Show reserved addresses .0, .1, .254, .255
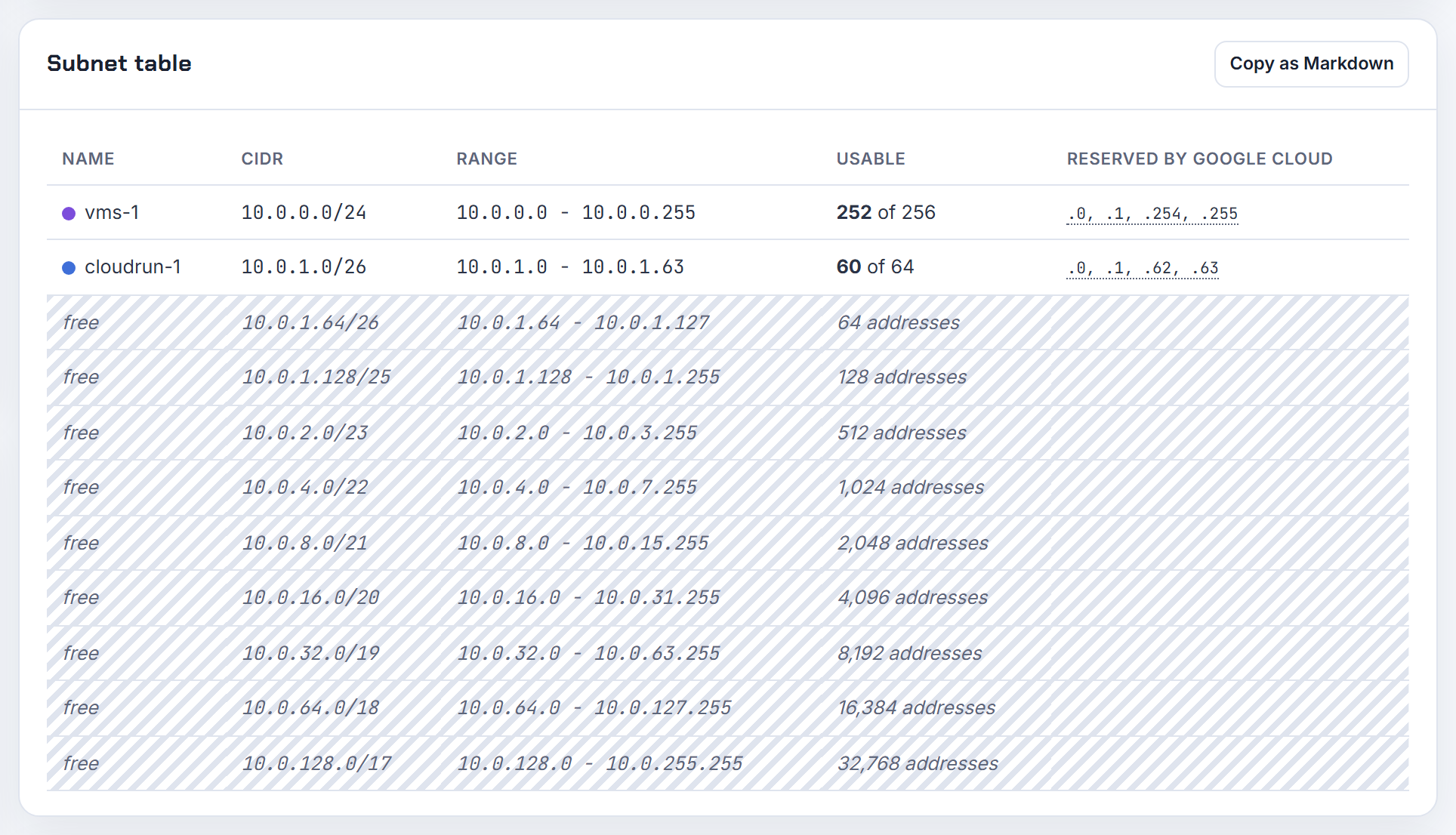1456x835 pixels. 1152,214
